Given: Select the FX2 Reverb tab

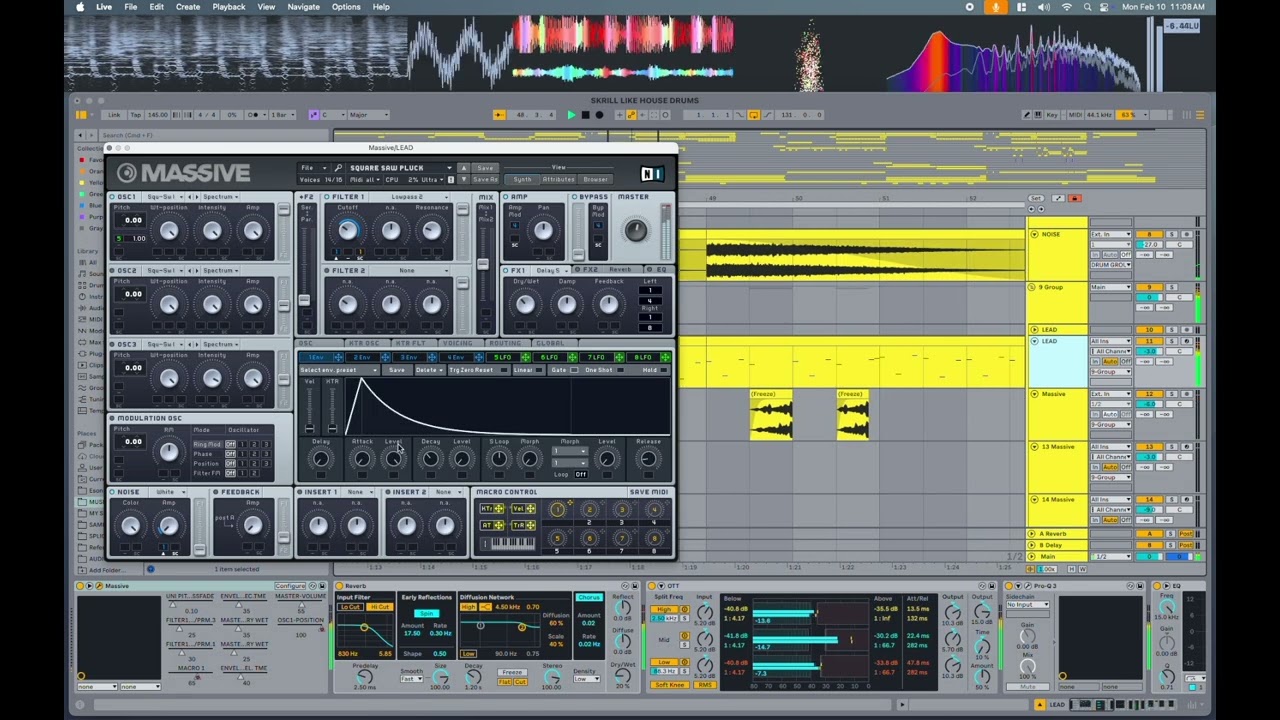Looking at the screenshot, I should 609,270.
